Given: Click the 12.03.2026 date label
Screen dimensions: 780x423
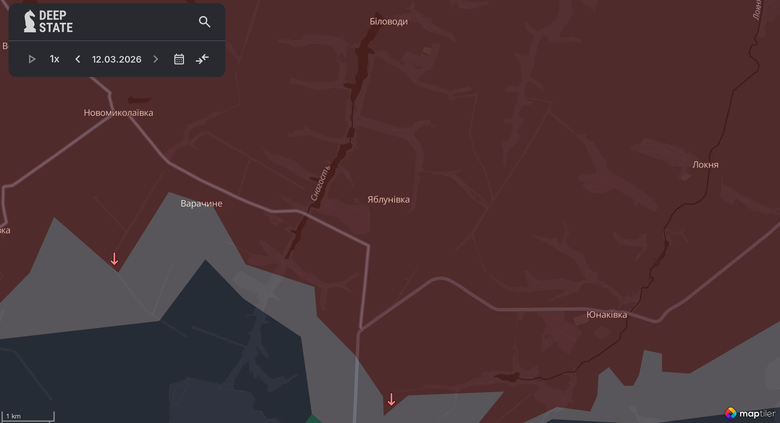Looking at the screenshot, I should point(116,59).
